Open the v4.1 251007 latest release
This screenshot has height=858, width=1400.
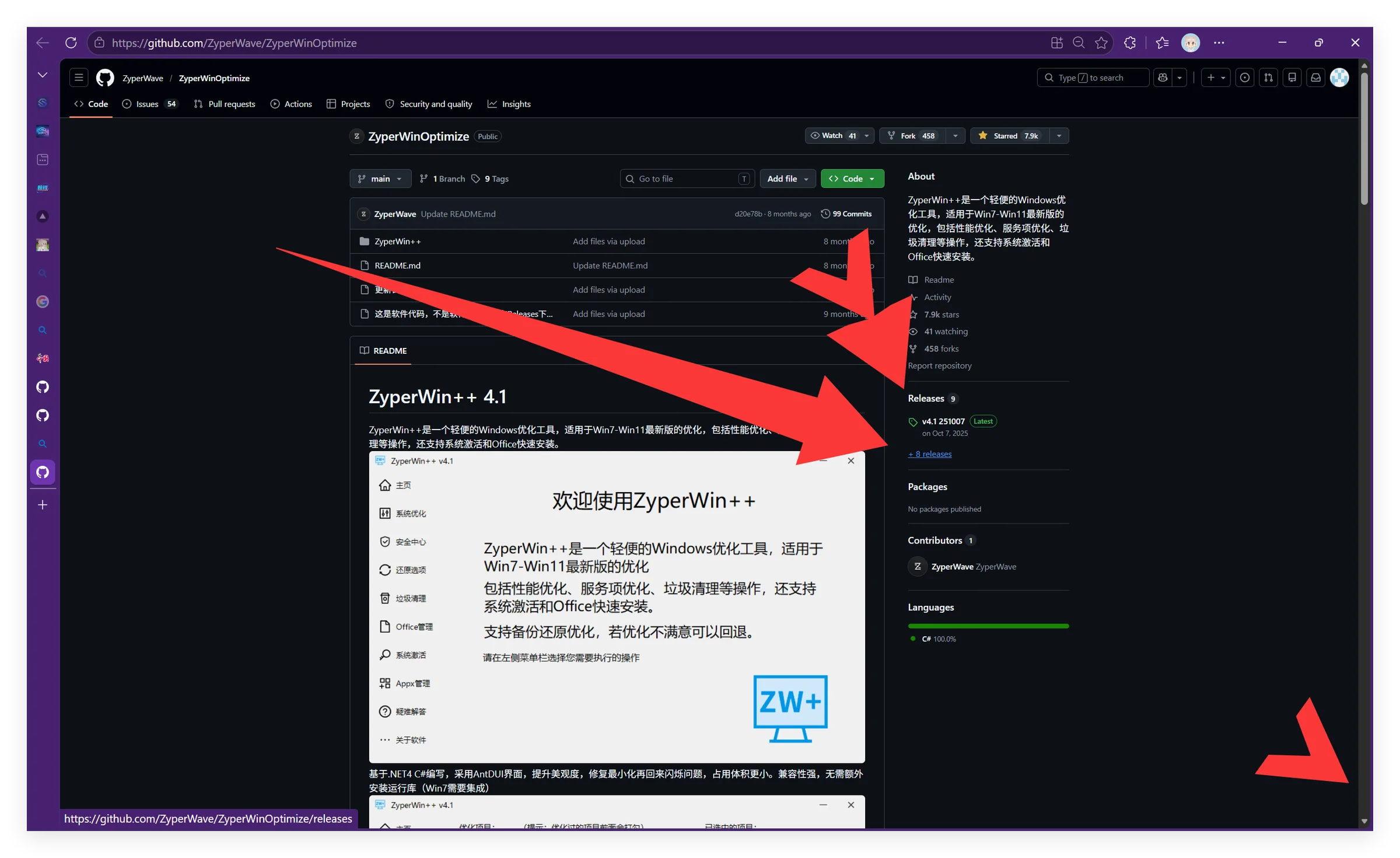coord(943,421)
